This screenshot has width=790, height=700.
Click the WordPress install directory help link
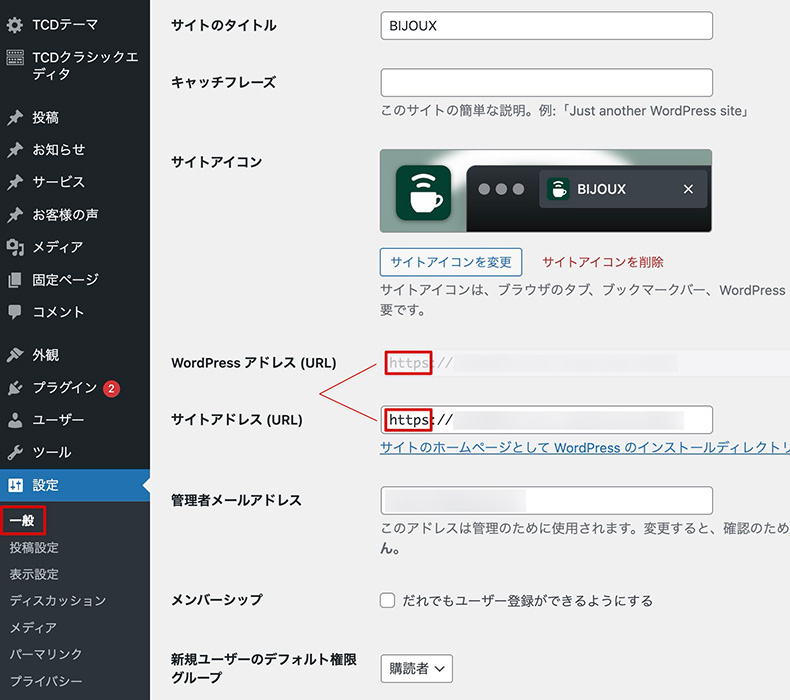[584, 448]
